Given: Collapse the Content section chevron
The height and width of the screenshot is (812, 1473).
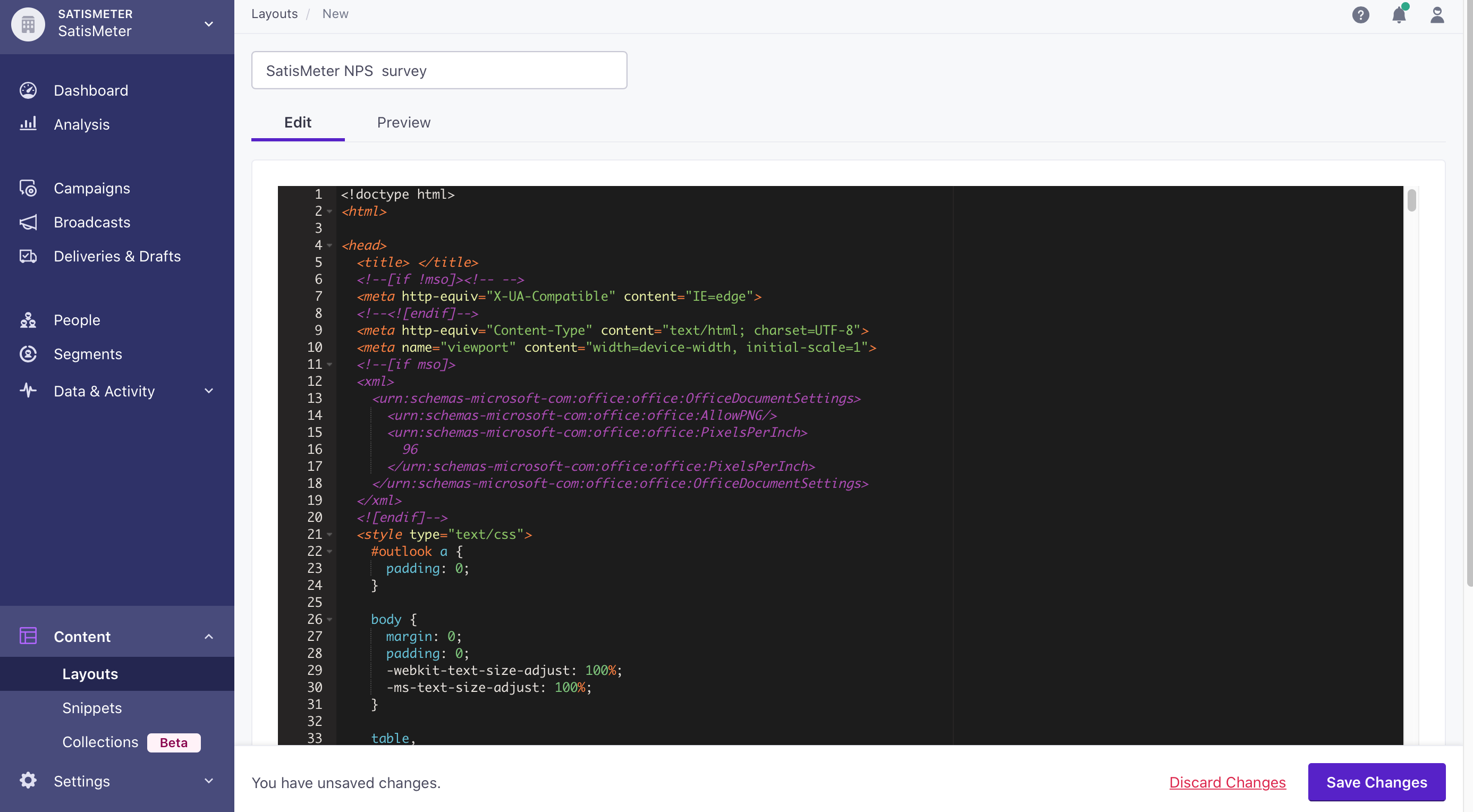Looking at the screenshot, I should [209, 637].
